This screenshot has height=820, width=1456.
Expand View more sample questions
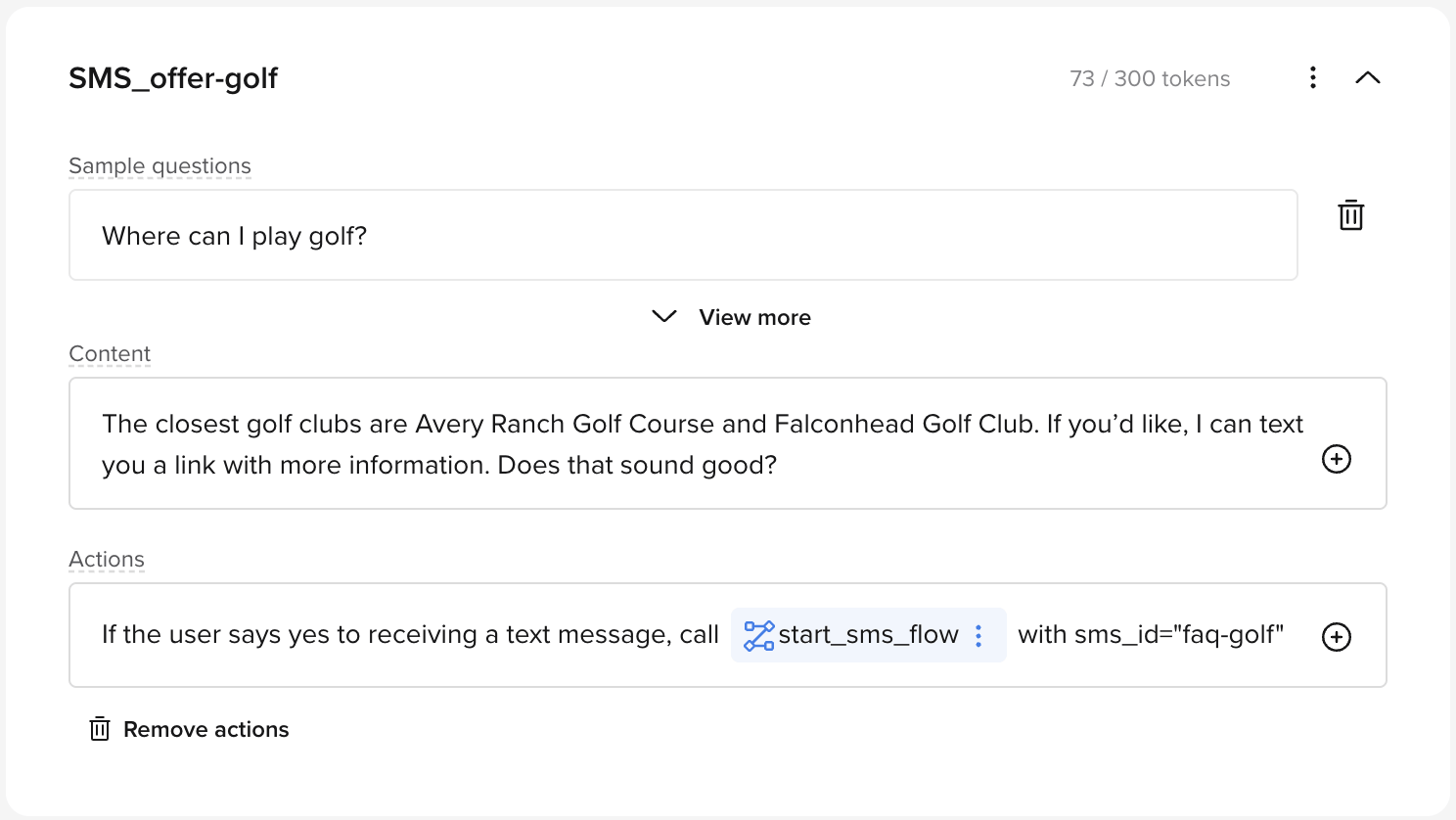[x=732, y=317]
